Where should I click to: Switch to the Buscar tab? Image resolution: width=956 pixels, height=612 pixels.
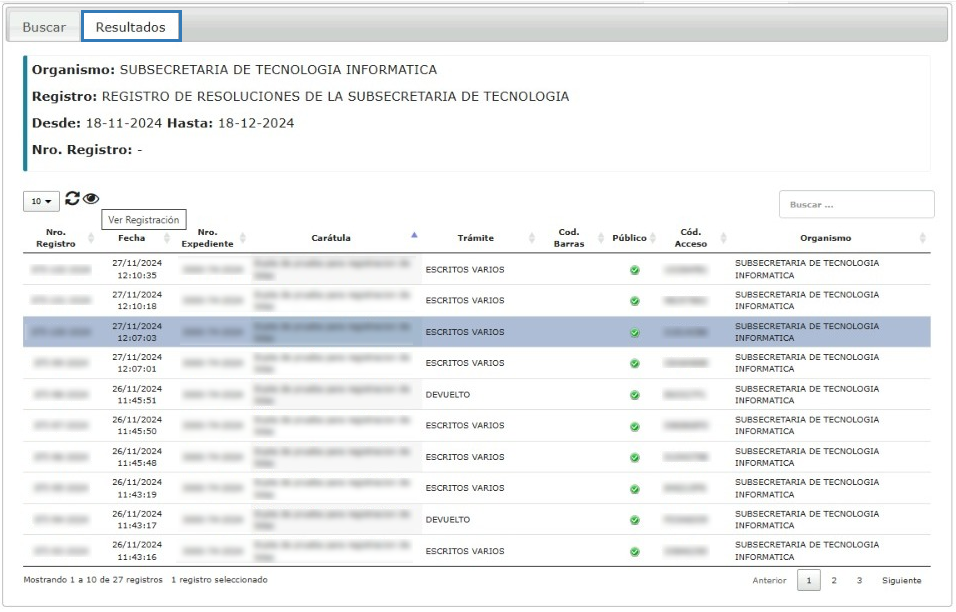tap(44, 27)
